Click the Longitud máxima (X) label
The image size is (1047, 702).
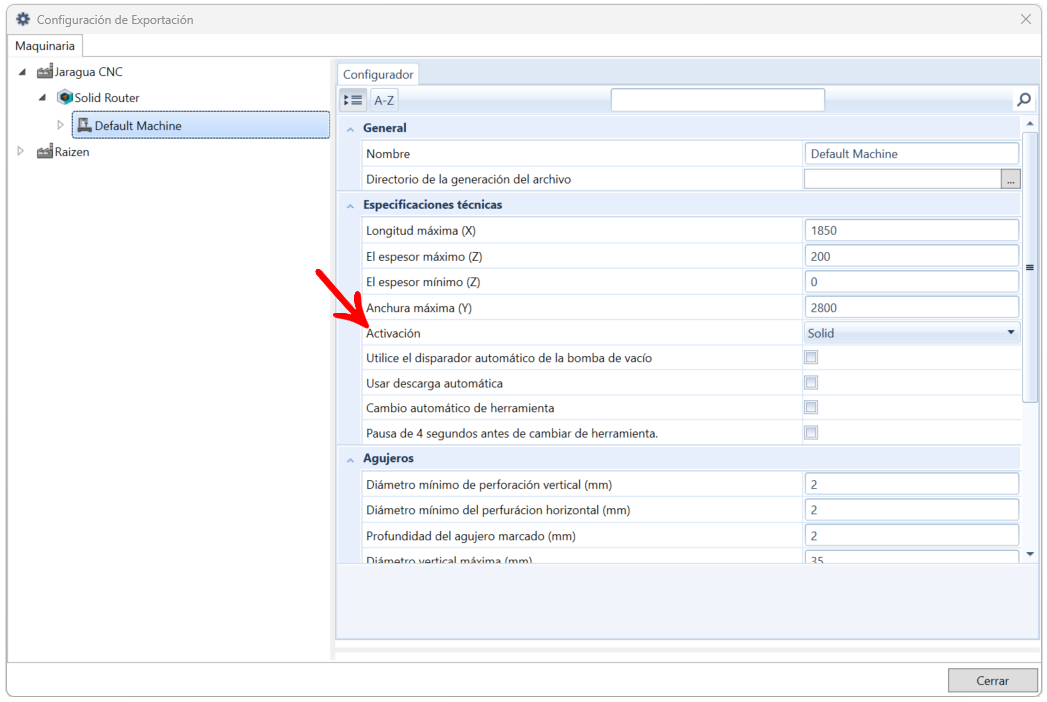coord(421,230)
